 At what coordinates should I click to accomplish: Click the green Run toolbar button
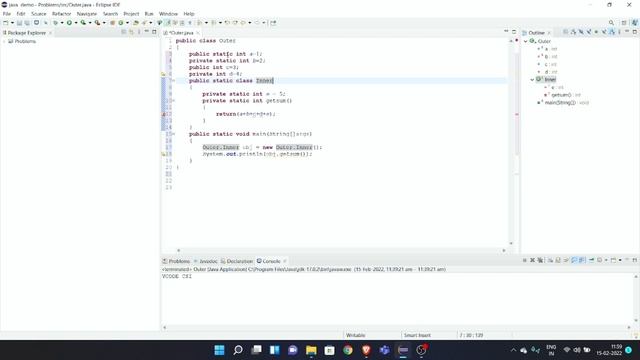pyautogui.click(x=69, y=23)
